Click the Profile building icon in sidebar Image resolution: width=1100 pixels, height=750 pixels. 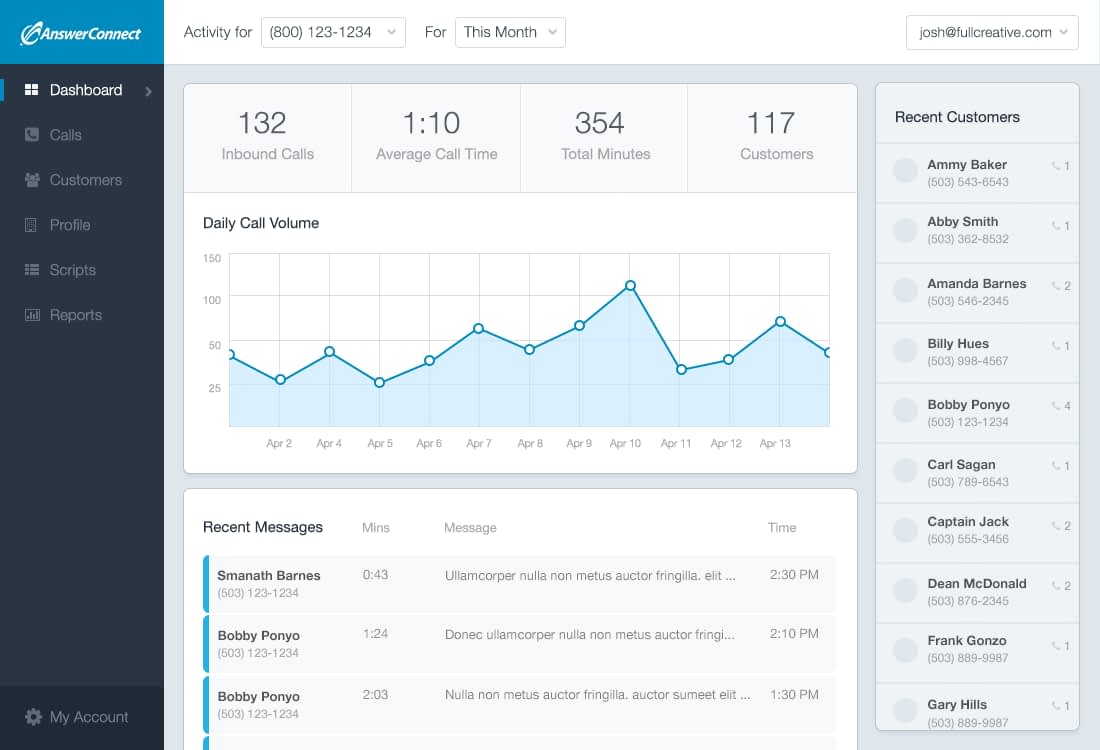(x=31, y=225)
